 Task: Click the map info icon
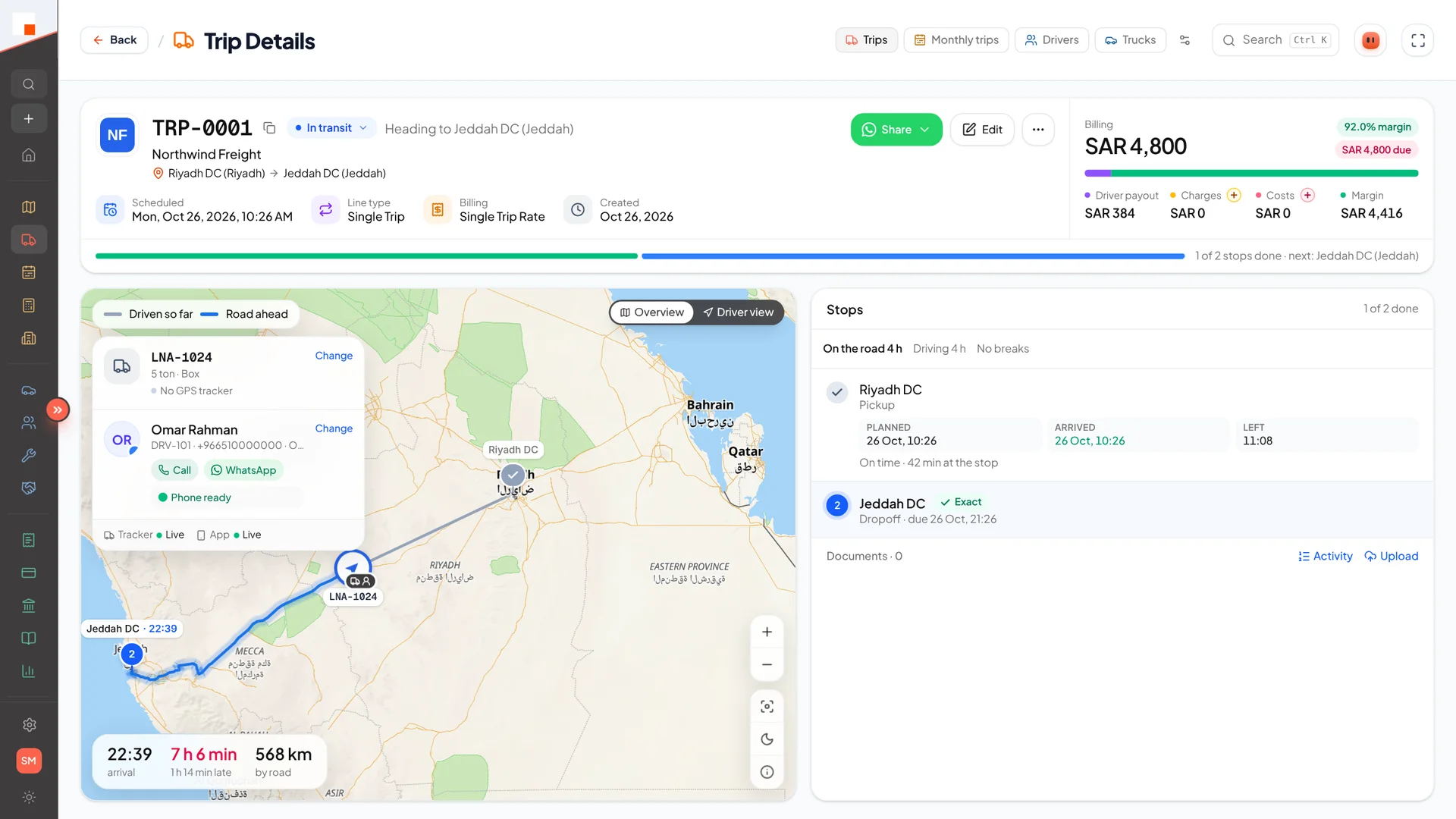767,772
